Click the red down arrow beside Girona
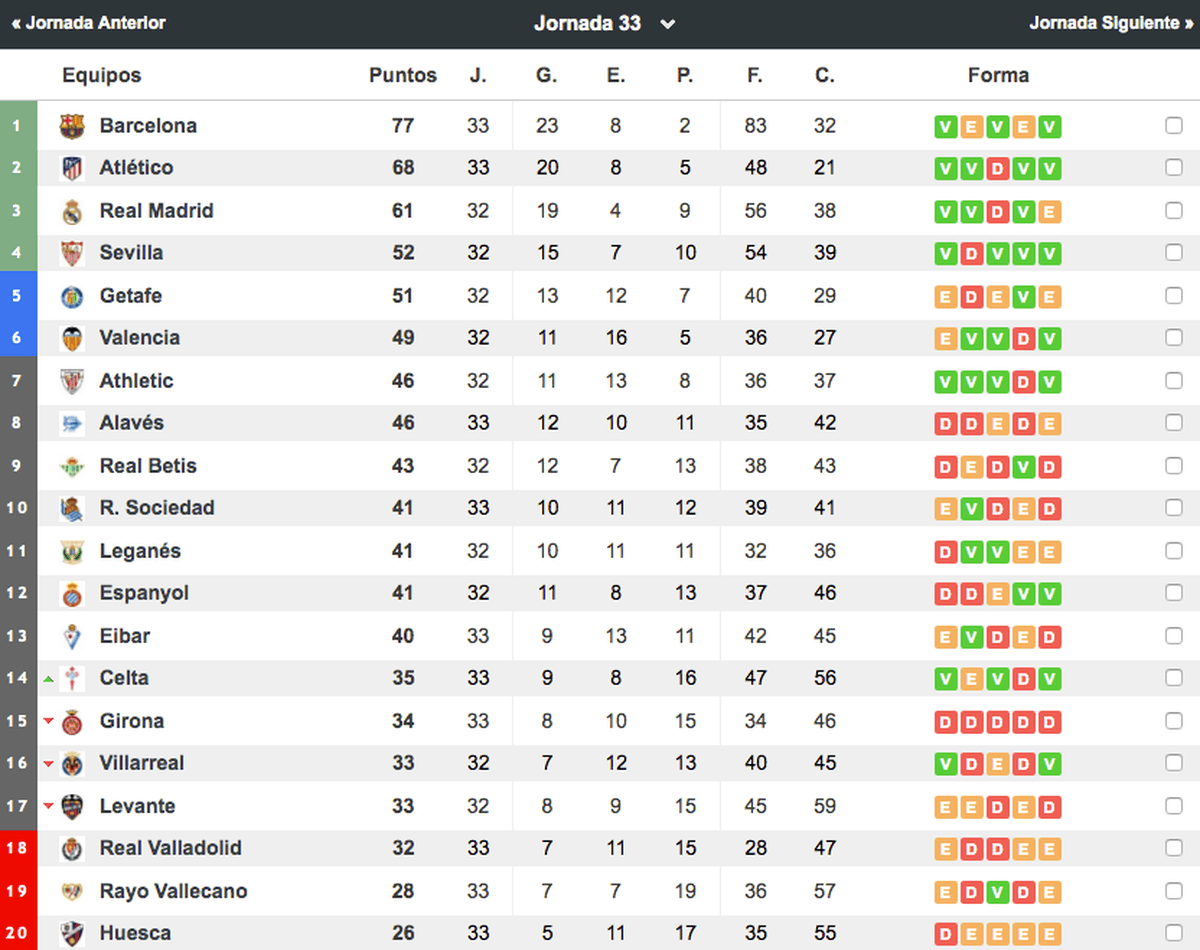This screenshot has width=1200, height=950. click(x=47, y=721)
